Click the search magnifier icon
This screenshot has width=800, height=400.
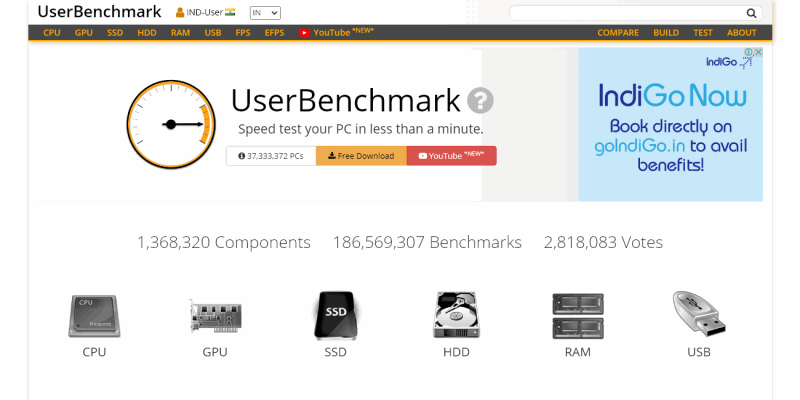pyautogui.click(x=751, y=13)
